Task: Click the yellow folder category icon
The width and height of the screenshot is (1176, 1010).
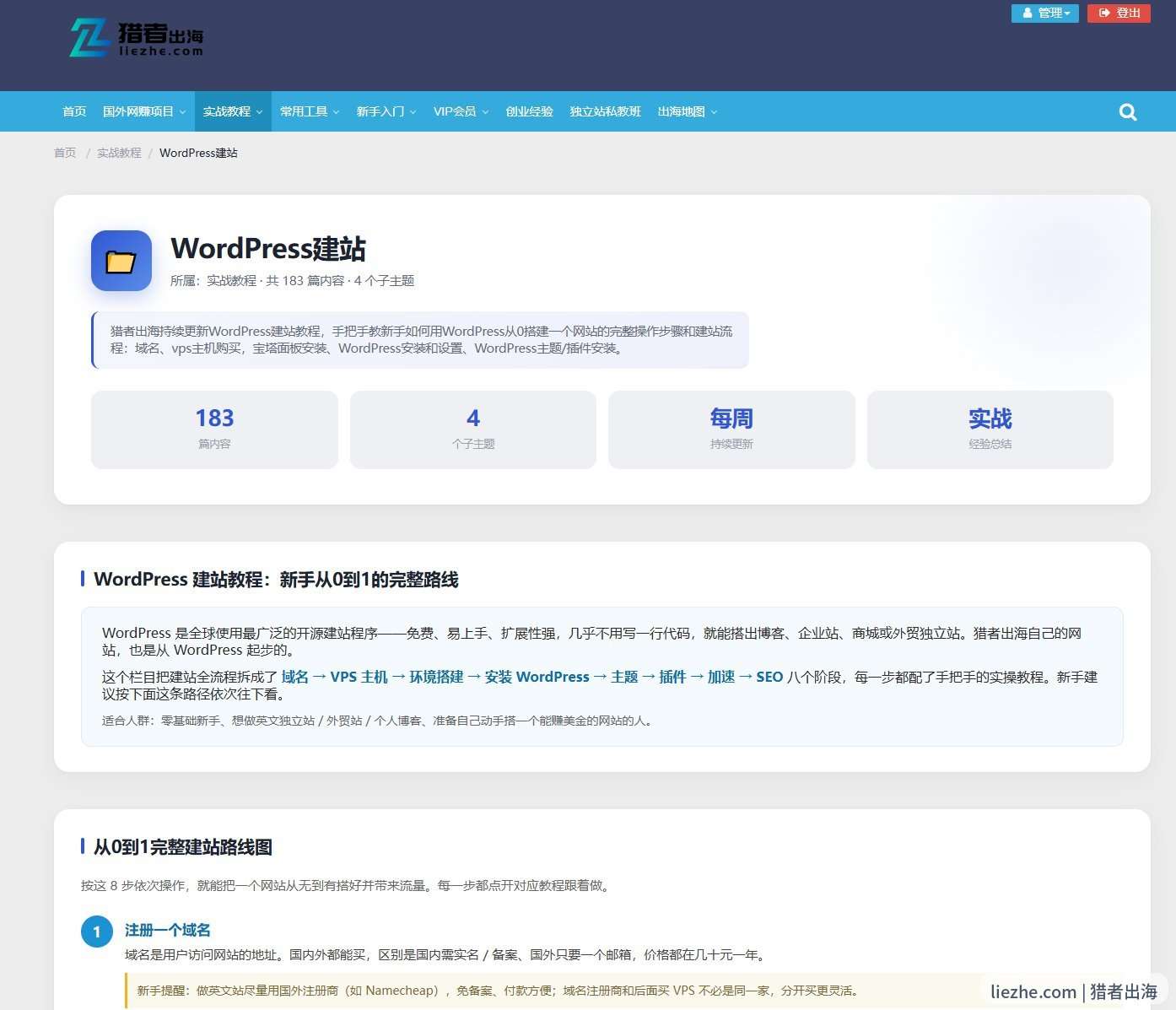Action: [x=121, y=261]
